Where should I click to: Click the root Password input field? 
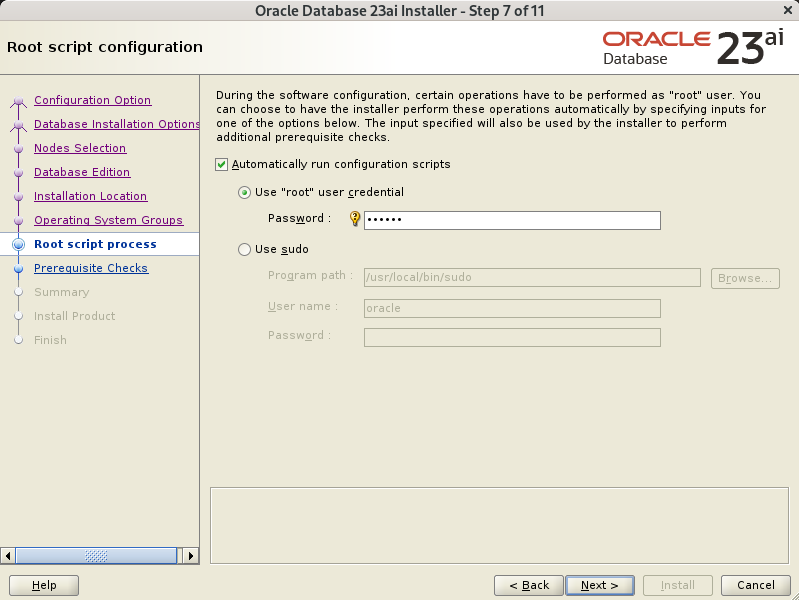point(512,220)
